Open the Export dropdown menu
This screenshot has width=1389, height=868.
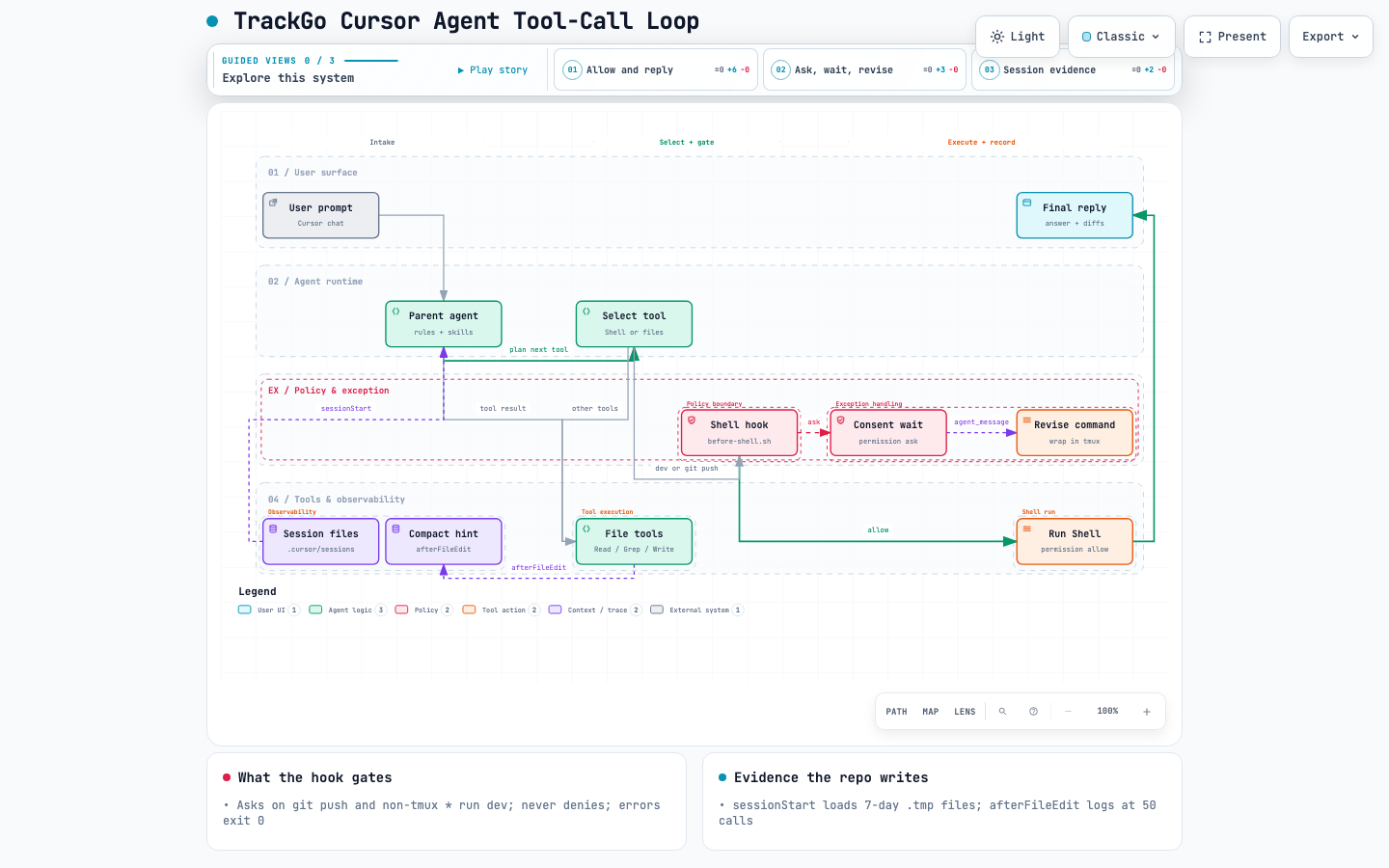tap(1331, 37)
